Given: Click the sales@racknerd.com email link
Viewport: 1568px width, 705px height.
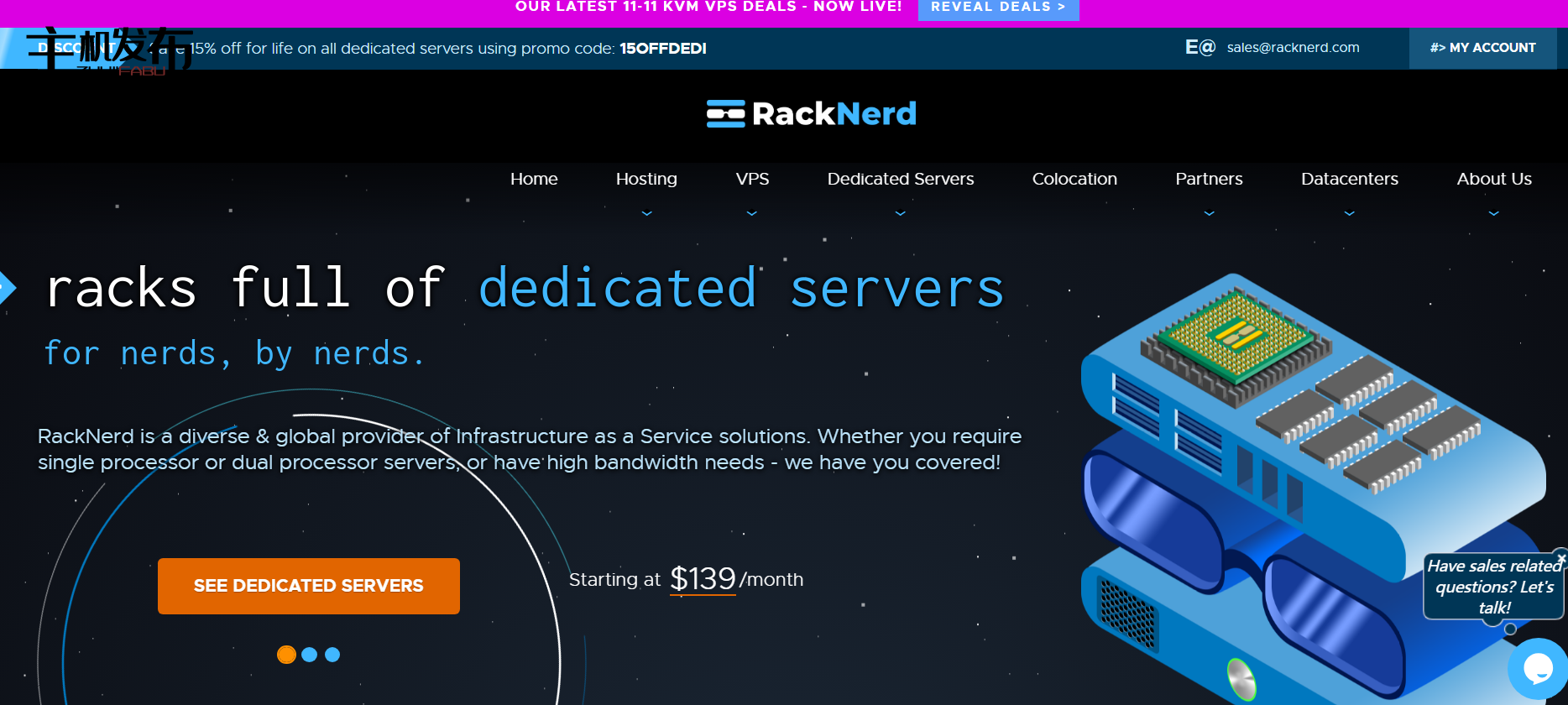Looking at the screenshot, I should click(x=1293, y=48).
